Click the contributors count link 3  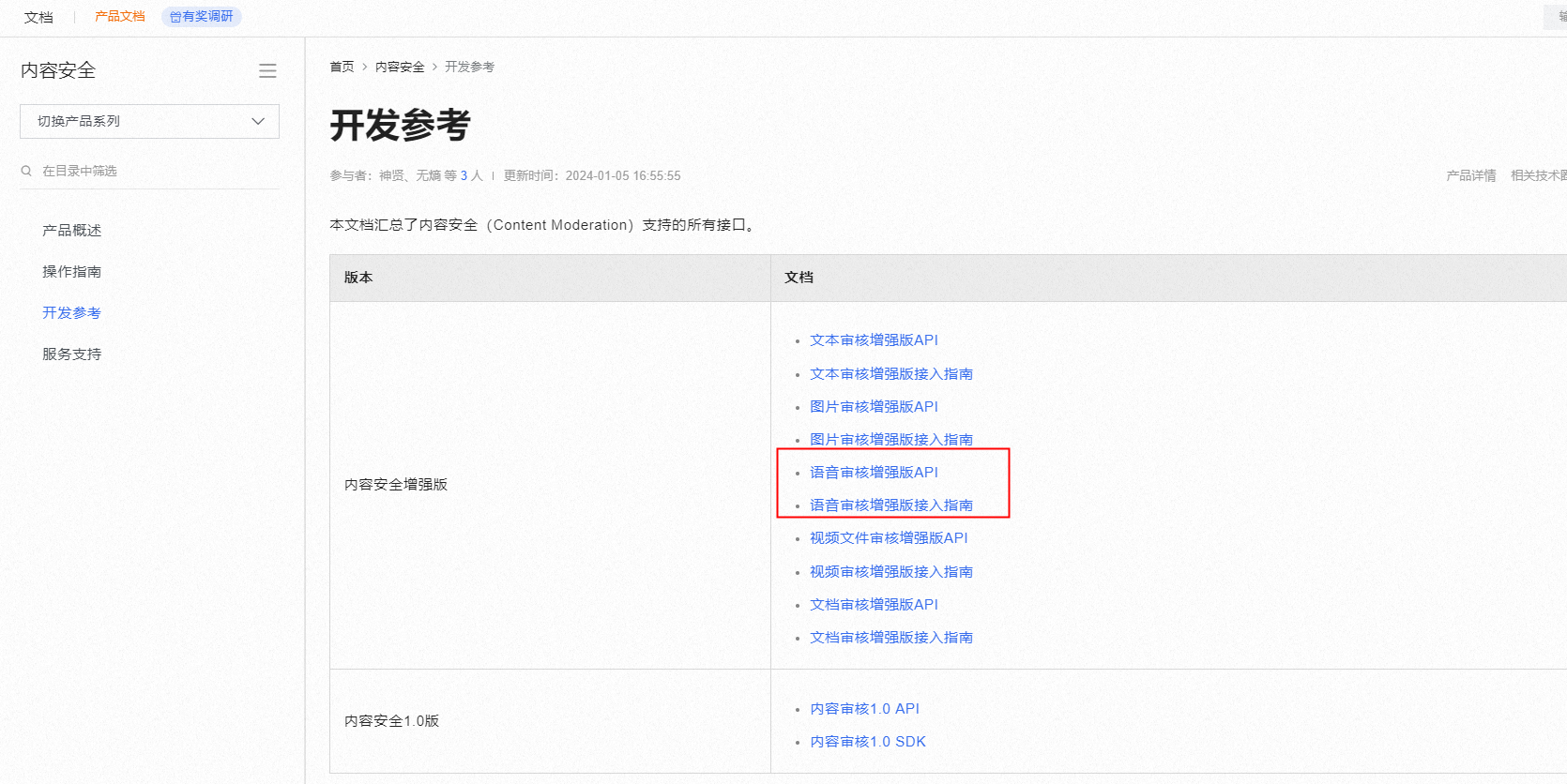(x=464, y=175)
